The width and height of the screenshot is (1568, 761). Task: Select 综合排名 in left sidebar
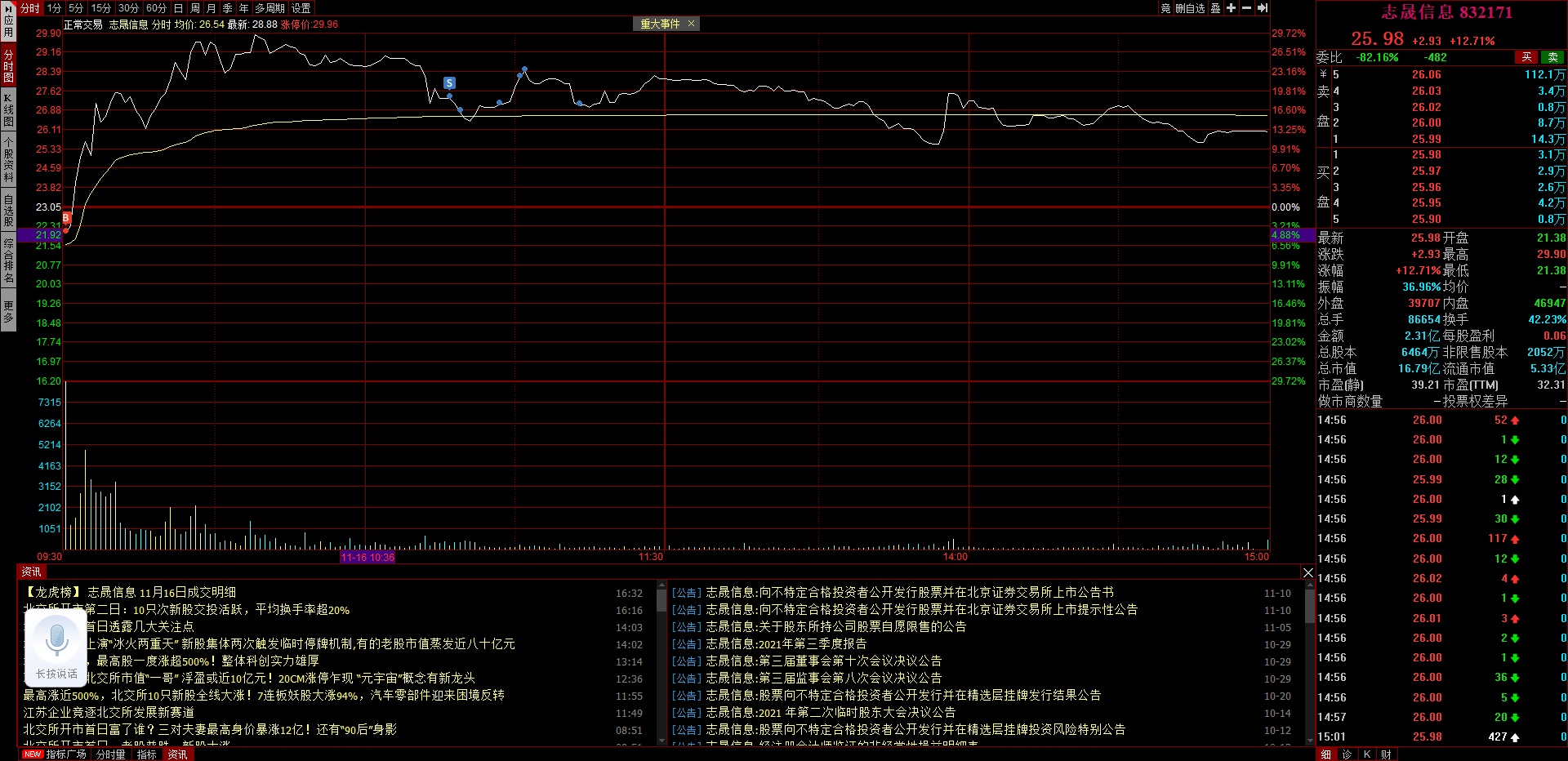click(x=8, y=260)
